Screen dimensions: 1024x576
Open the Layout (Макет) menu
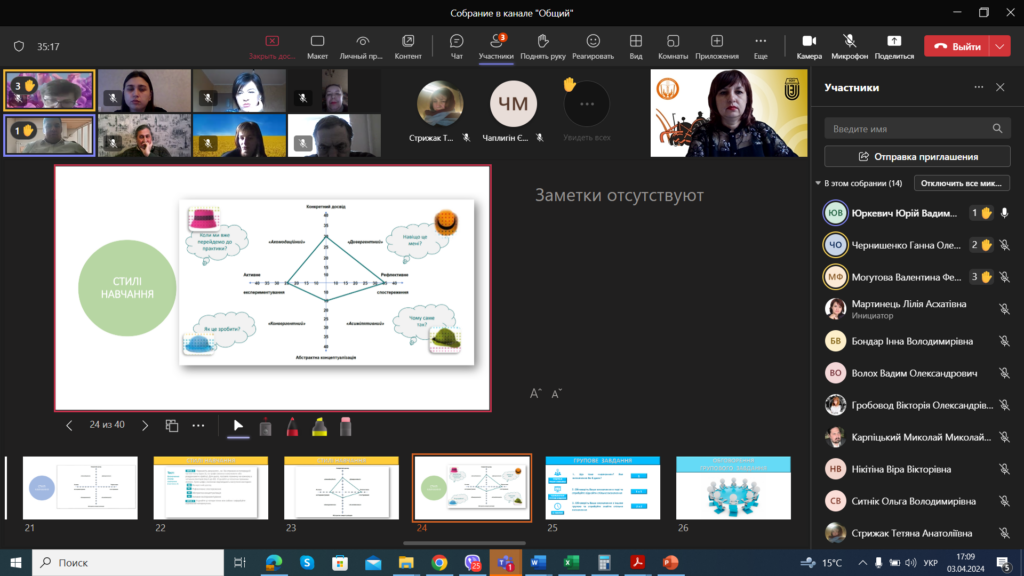[317, 46]
